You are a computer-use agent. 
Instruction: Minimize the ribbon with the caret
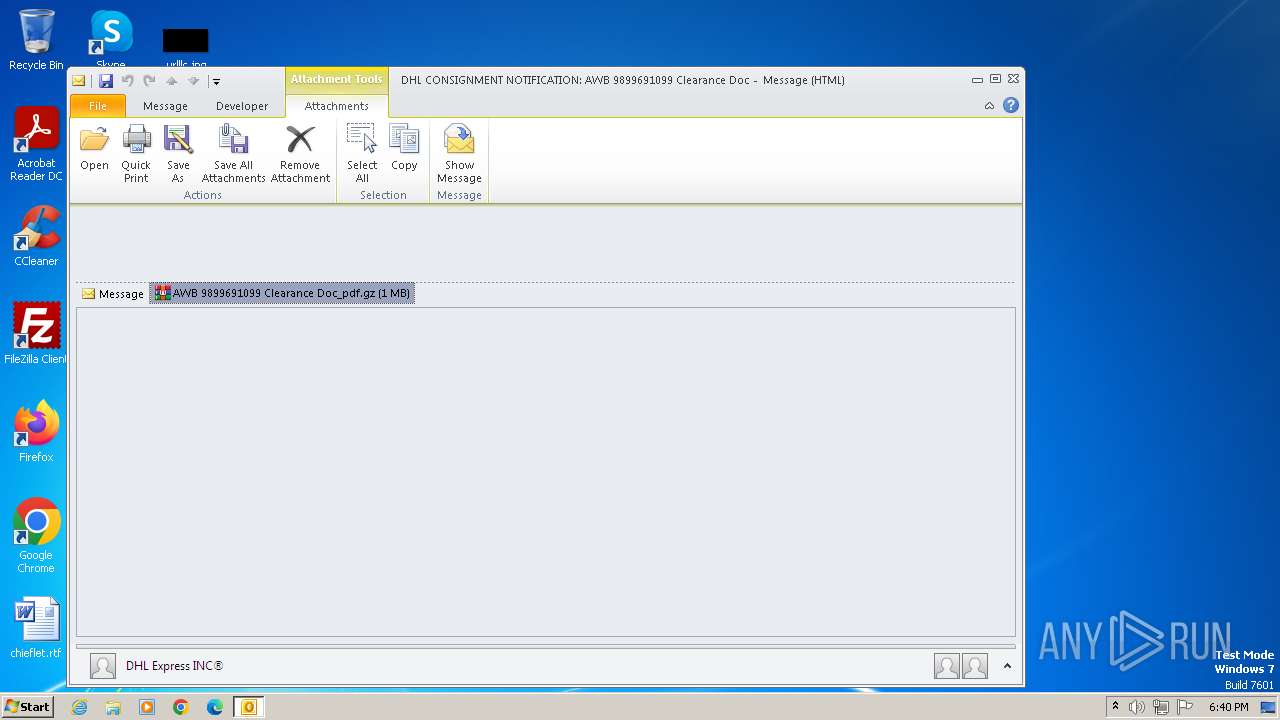tap(989, 105)
